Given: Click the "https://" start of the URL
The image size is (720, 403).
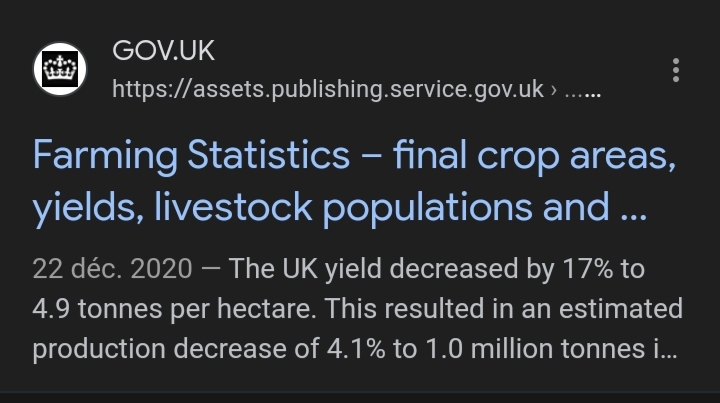Looking at the screenshot, I should pyautogui.click(x=147, y=90).
